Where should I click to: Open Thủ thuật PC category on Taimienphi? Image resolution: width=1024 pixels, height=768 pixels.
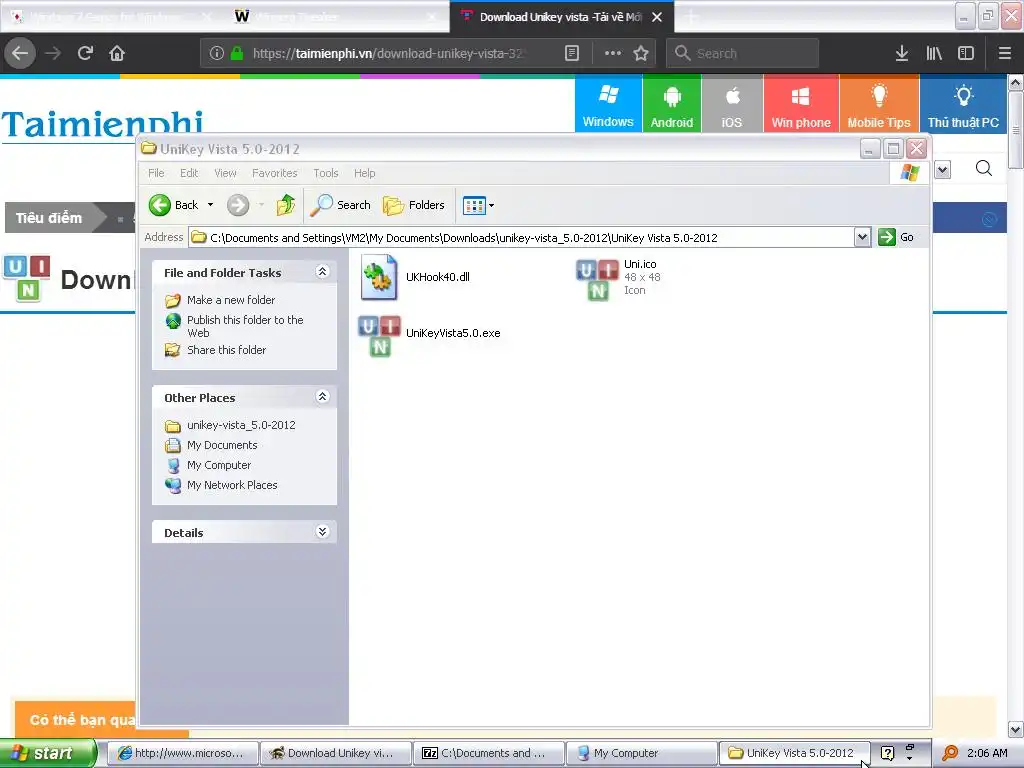point(963,104)
